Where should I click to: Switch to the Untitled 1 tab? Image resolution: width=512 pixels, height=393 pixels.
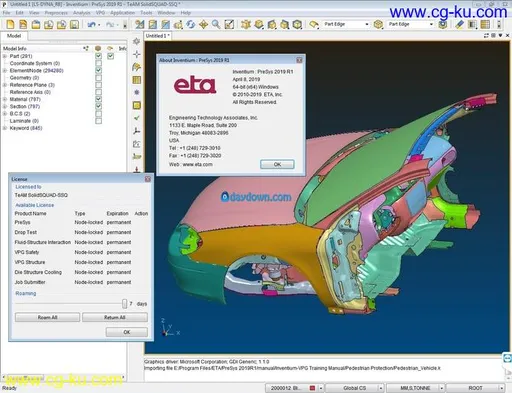point(157,36)
